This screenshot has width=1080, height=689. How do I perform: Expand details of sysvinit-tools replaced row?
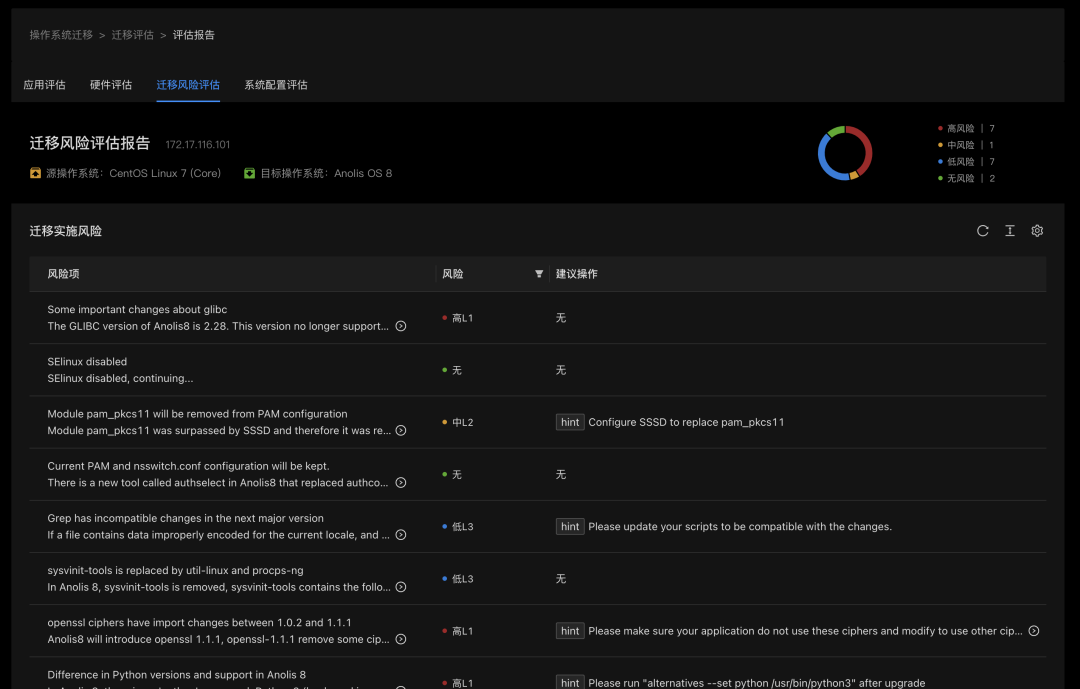point(401,587)
